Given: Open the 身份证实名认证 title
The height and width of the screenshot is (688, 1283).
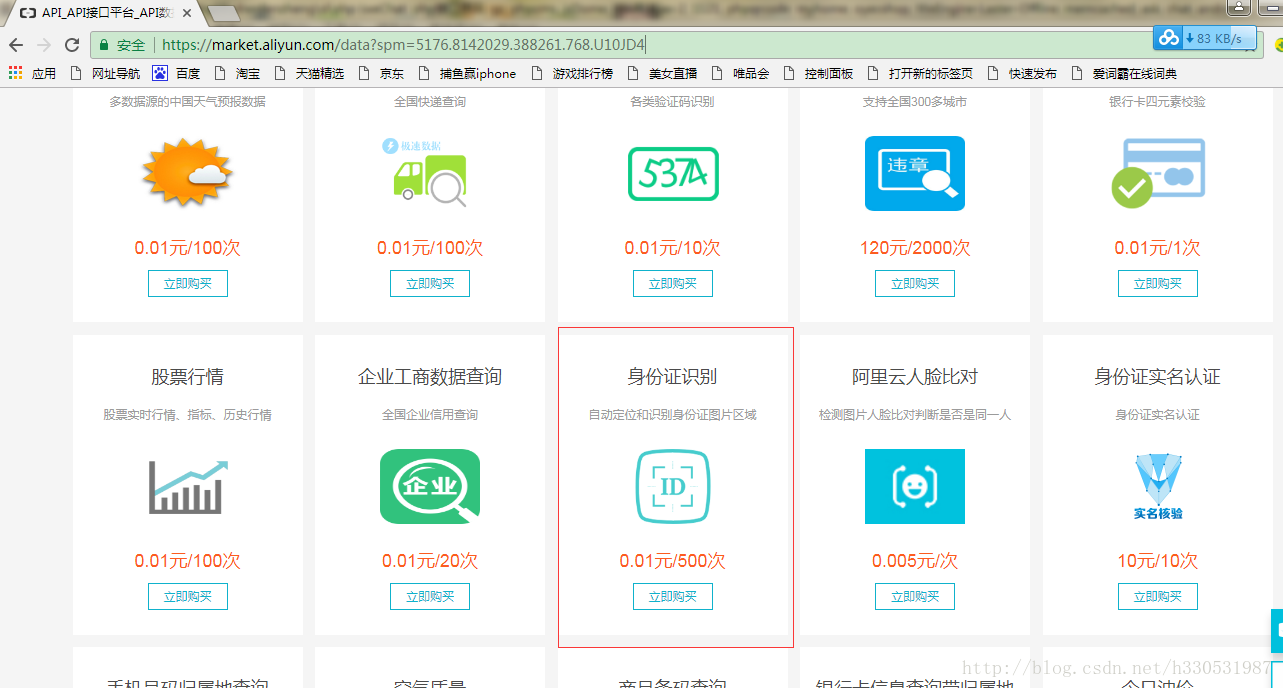Looking at the screenshot, I should click(1158, 377).
